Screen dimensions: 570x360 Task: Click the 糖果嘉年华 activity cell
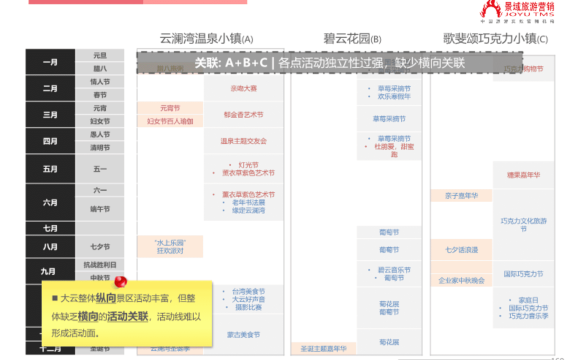coord(523,175)
